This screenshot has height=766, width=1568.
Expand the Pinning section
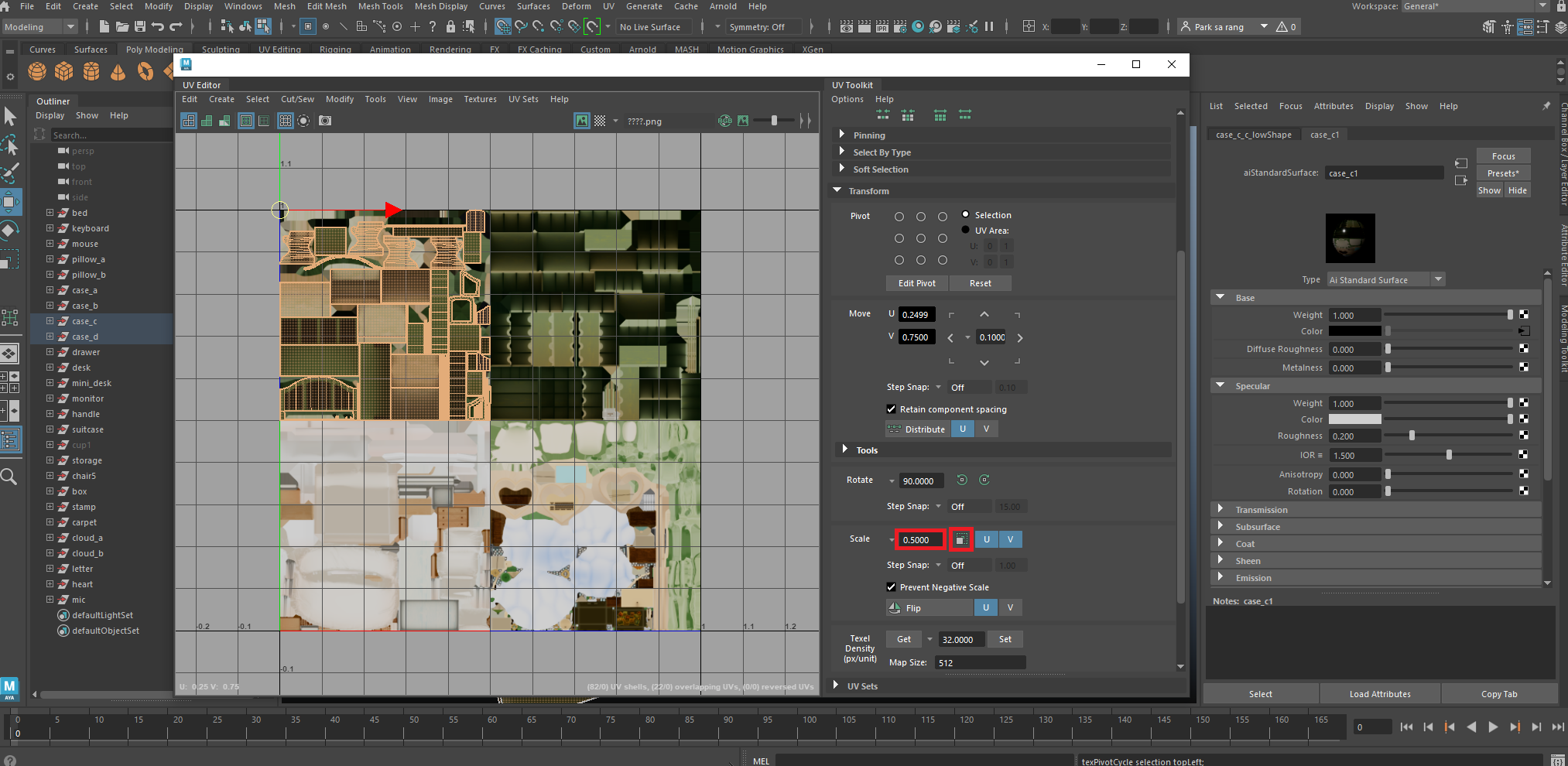(x=842, y=135)
